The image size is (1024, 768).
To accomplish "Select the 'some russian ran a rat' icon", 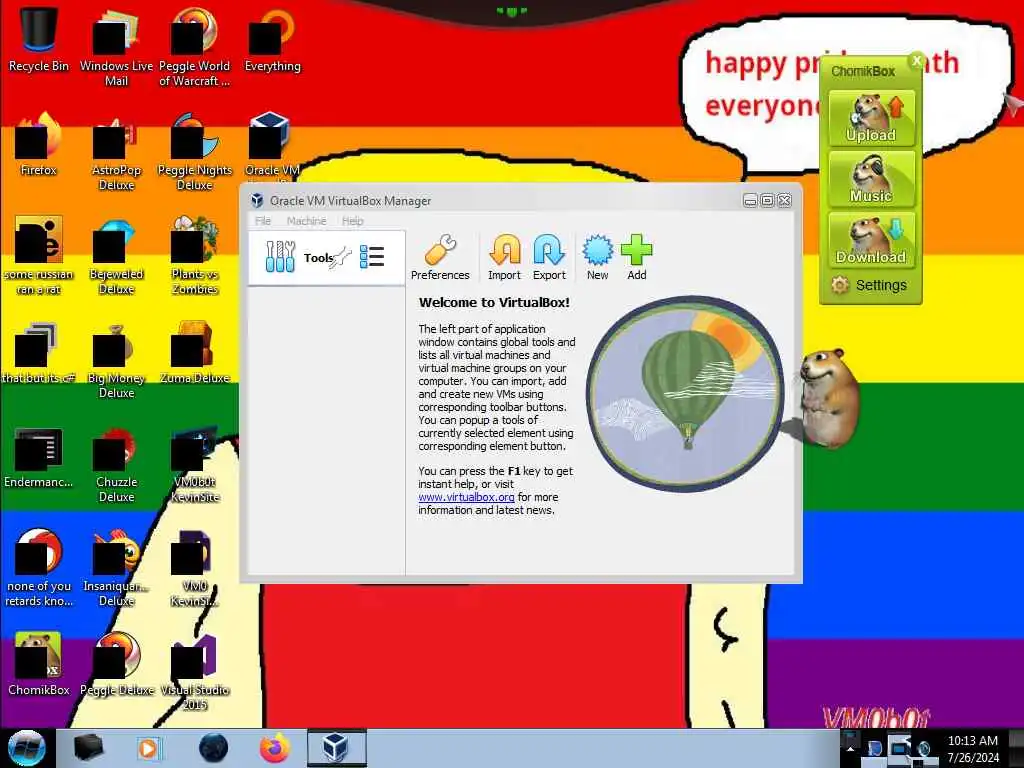I will [x=39, y=256].
